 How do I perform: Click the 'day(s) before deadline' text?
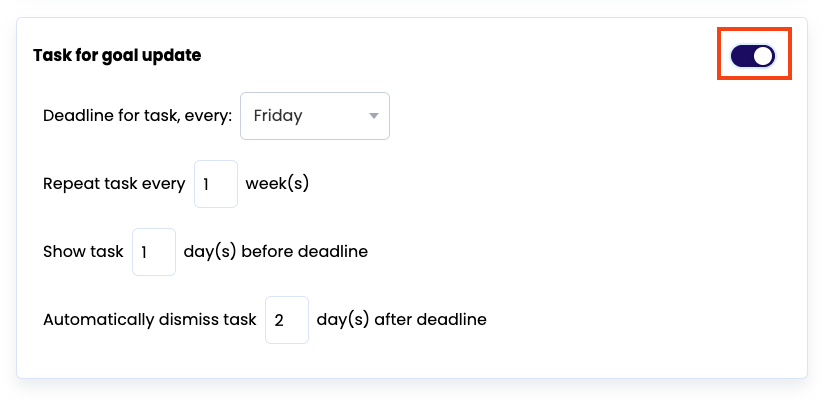click(275, 252)
